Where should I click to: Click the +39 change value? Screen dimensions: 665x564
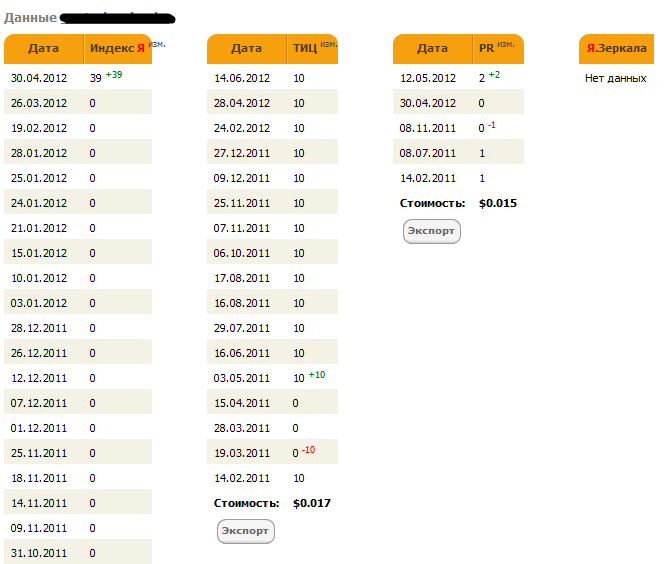[x=114, y=75]
